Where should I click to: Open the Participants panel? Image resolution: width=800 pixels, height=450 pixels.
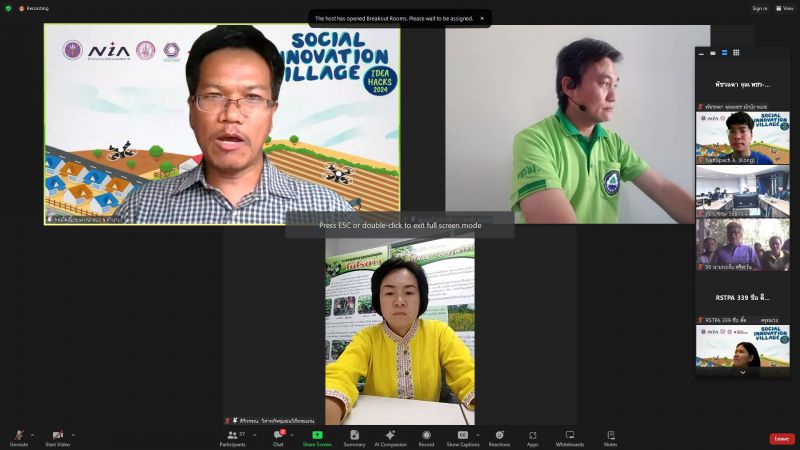pyautogui.click(x=232, y=435)
